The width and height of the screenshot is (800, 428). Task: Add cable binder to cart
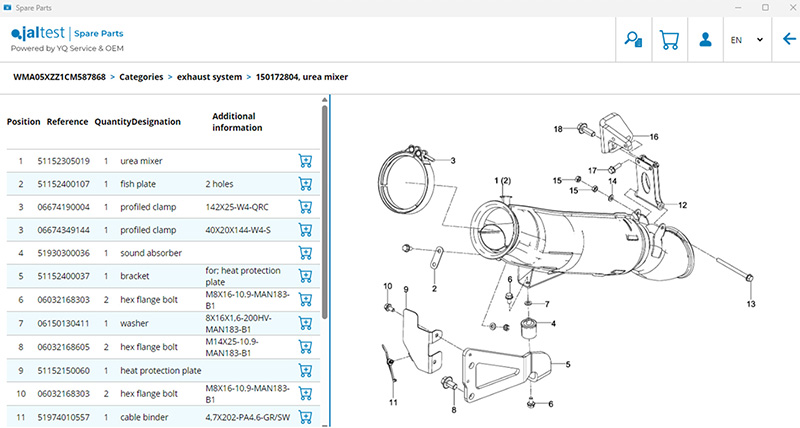304,416
